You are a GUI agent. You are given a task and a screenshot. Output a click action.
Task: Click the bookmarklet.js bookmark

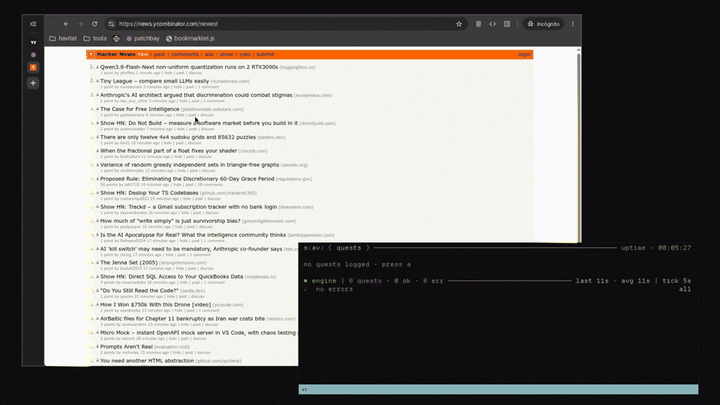click(x=190, y=39)
